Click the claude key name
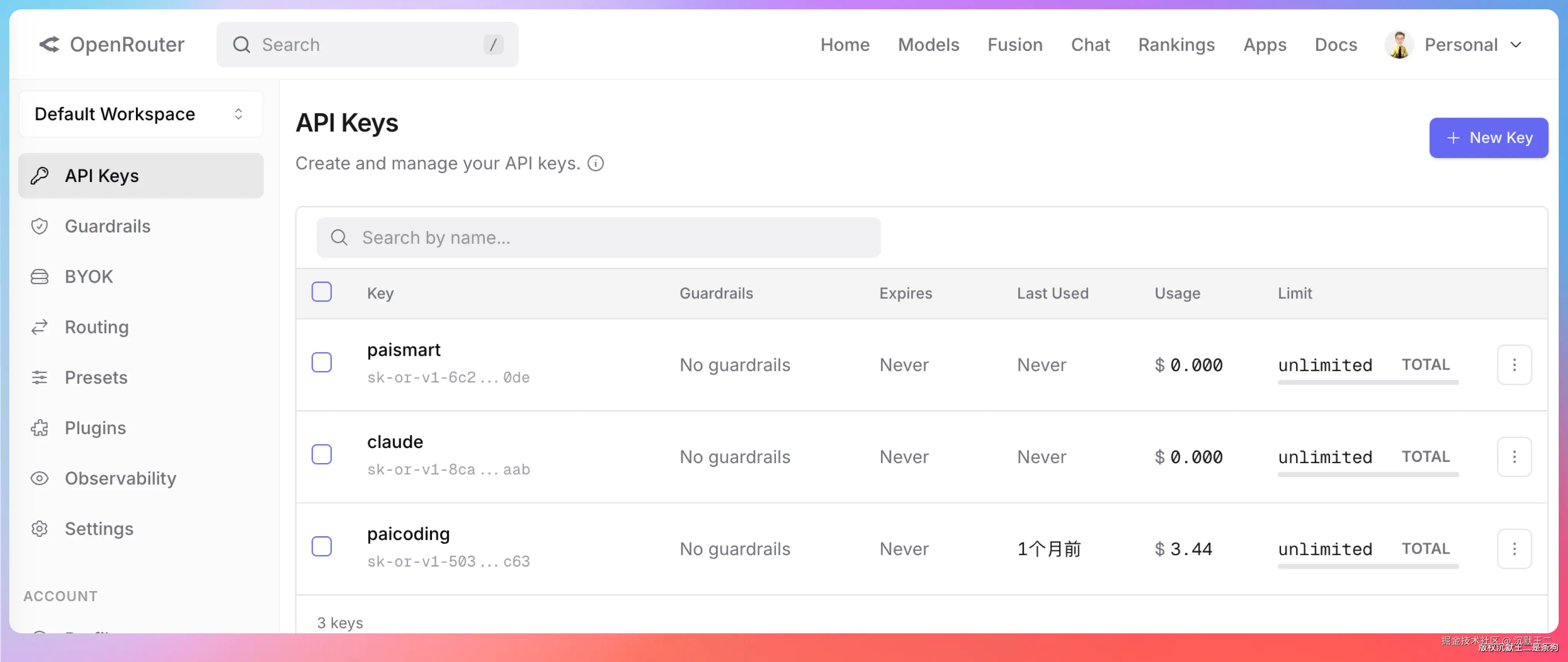 click(395, 441)
